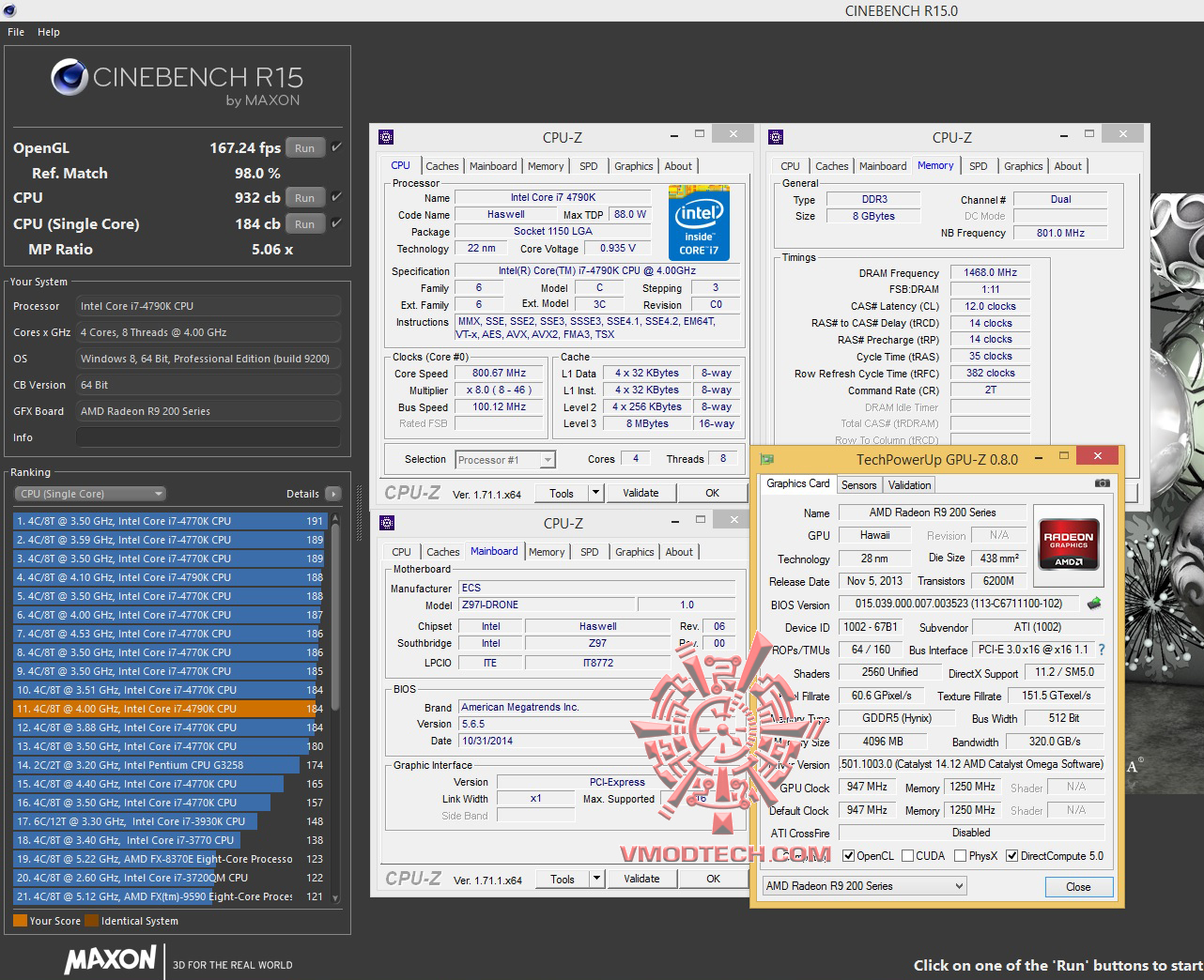
Task: Switch to the Validation tab in GPU-Z
Action: 910,485
